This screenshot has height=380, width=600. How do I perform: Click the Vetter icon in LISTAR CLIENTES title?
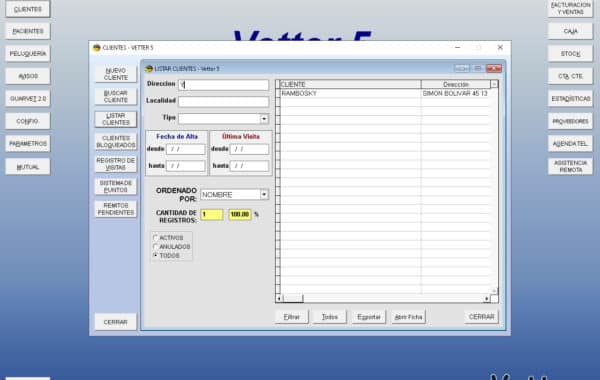(x=149, y=69)
